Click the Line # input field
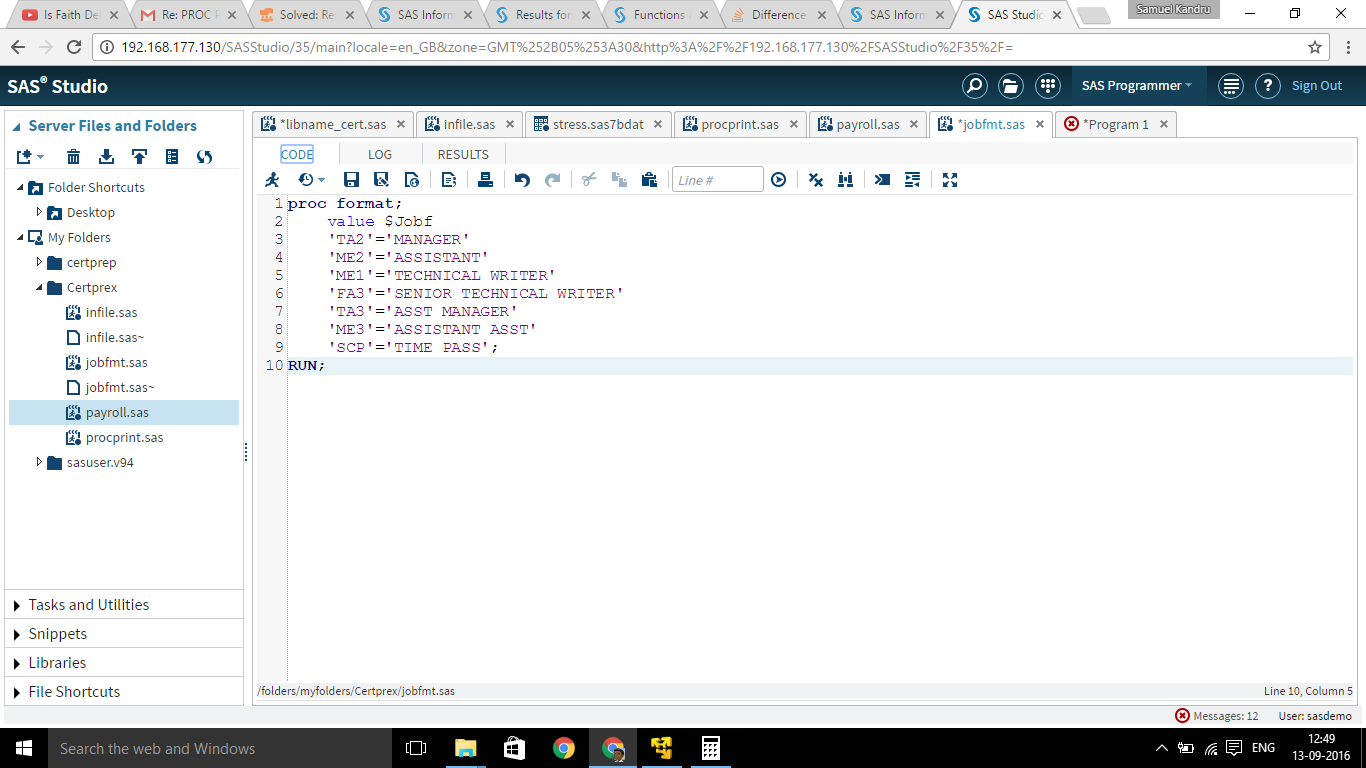The height and width of the screenshot is (768, 1366). click(x=717, y=180)
